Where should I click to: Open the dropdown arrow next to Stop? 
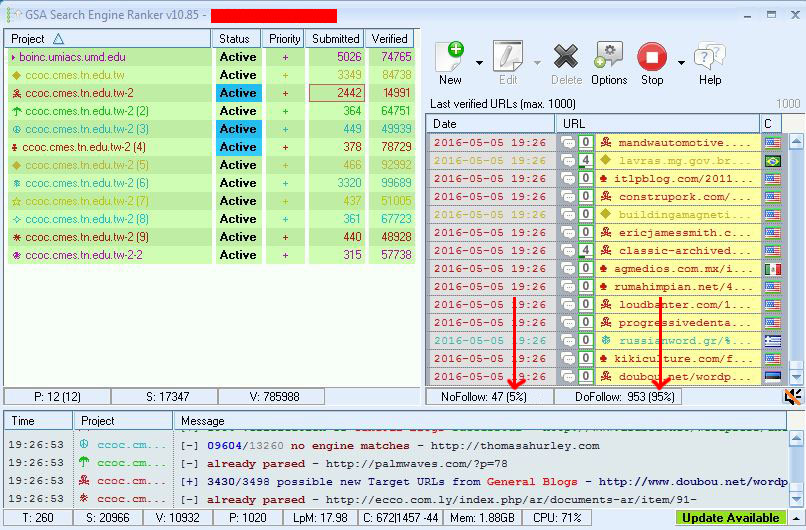pyautogui.click(x=681, y=63)
